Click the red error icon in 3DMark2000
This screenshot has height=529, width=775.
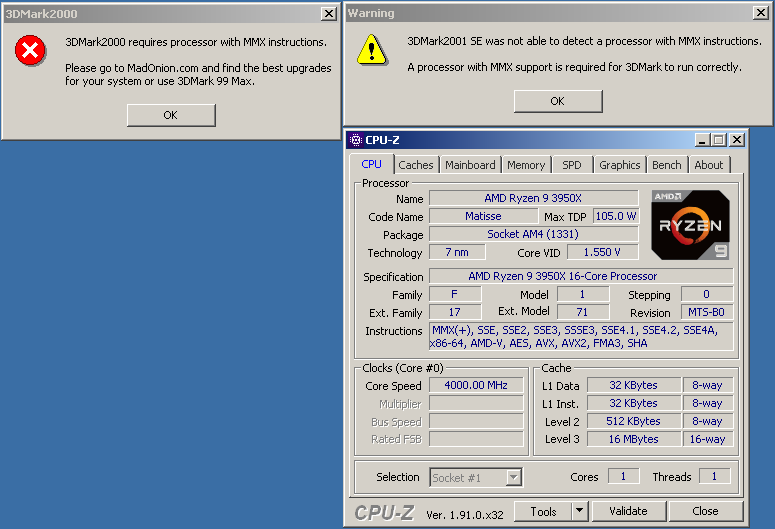pyautogui.click(x=30, y=50)
